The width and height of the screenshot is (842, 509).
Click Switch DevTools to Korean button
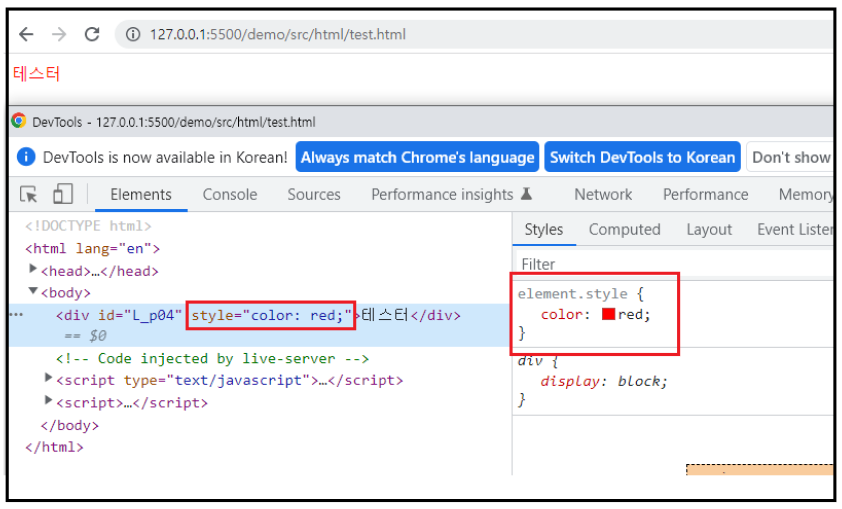tap(642, 157)
